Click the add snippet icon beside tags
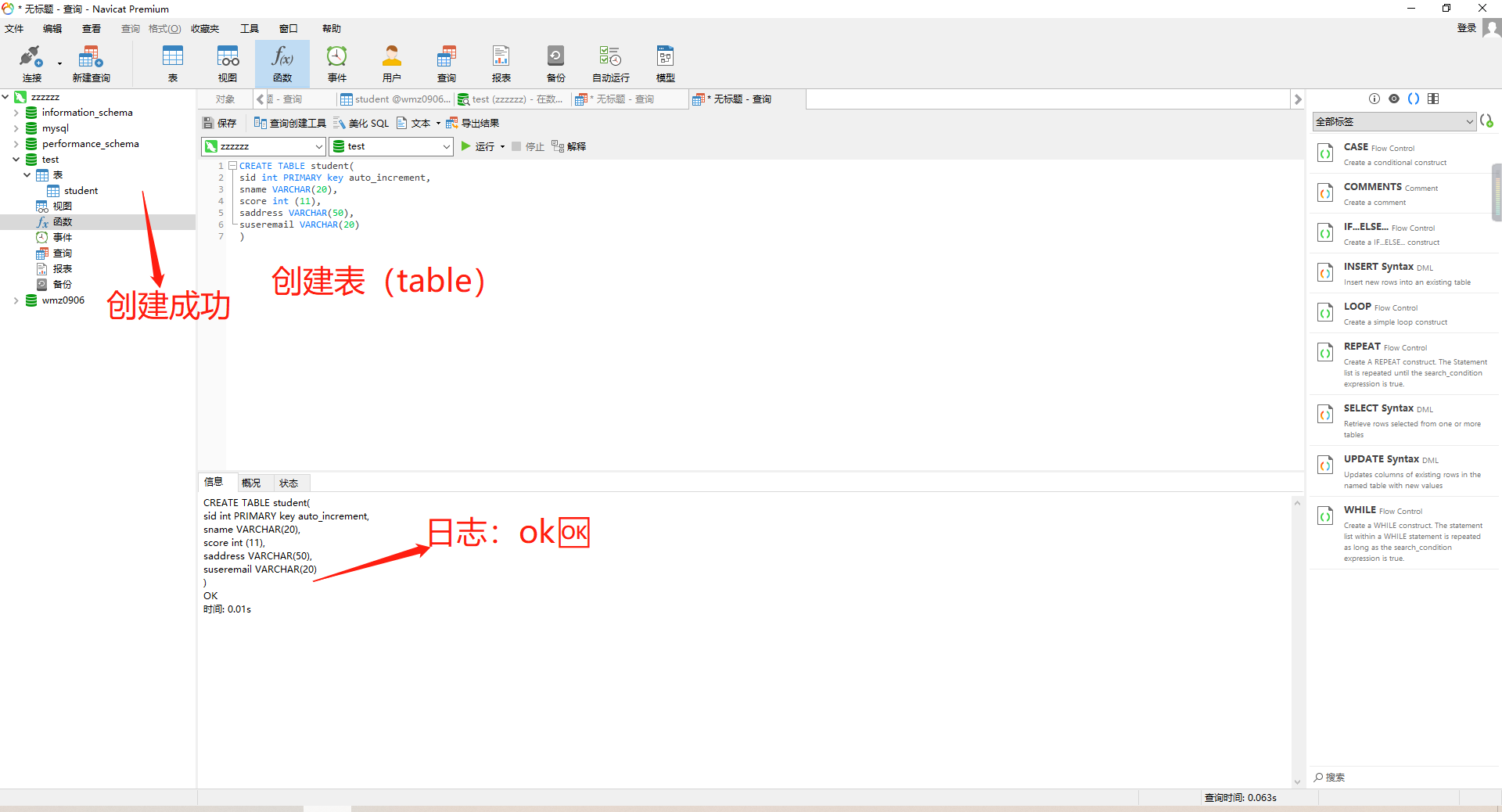The image size is (1502, 812). (1487, 121)
